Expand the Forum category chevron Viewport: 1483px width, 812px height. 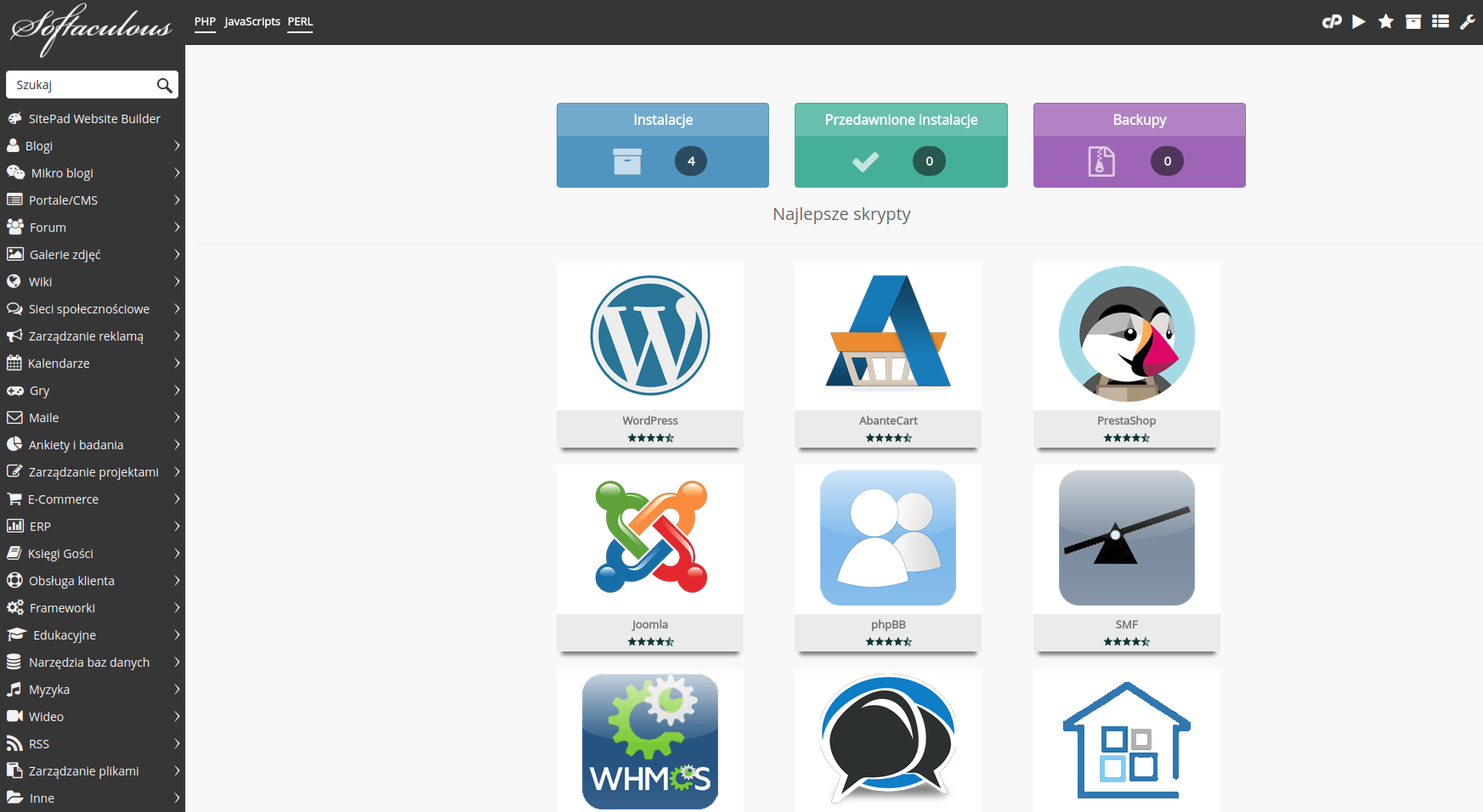[x=177, y=227]
